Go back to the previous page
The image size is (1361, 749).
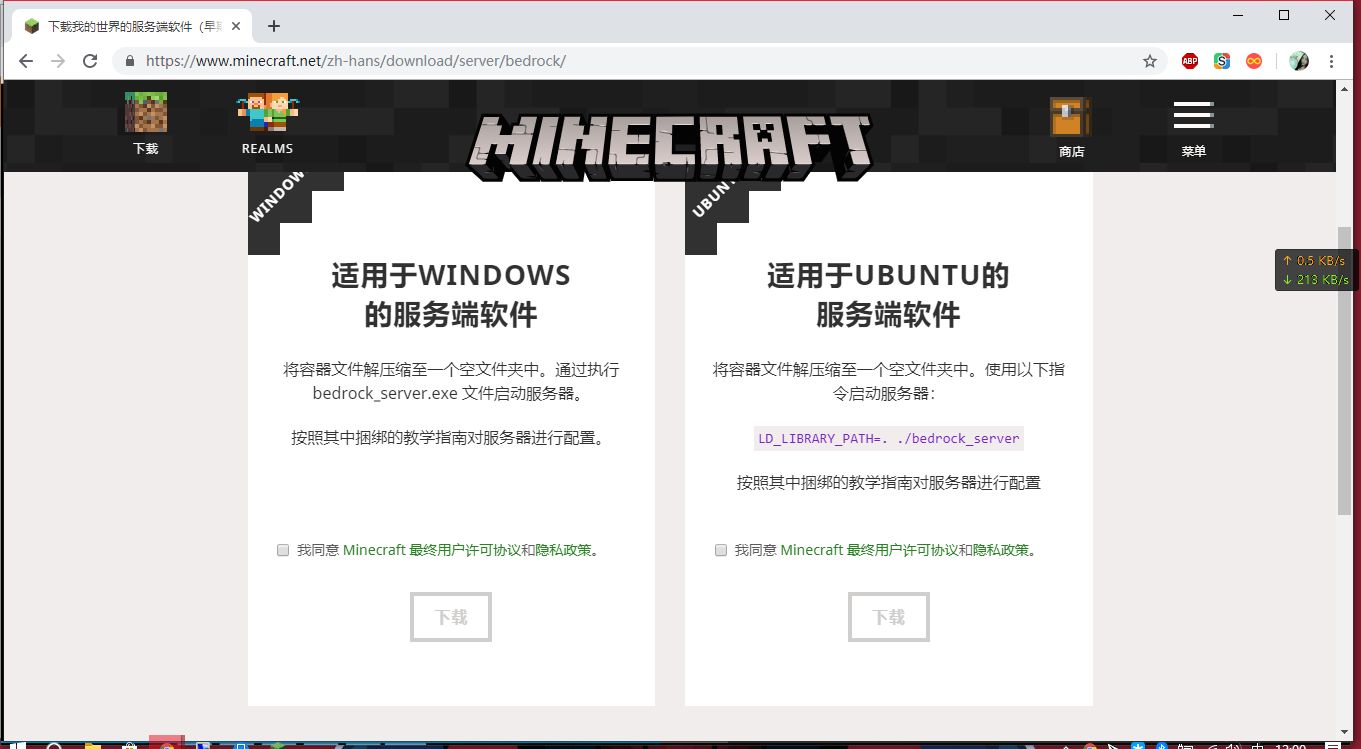coord(26,61)
